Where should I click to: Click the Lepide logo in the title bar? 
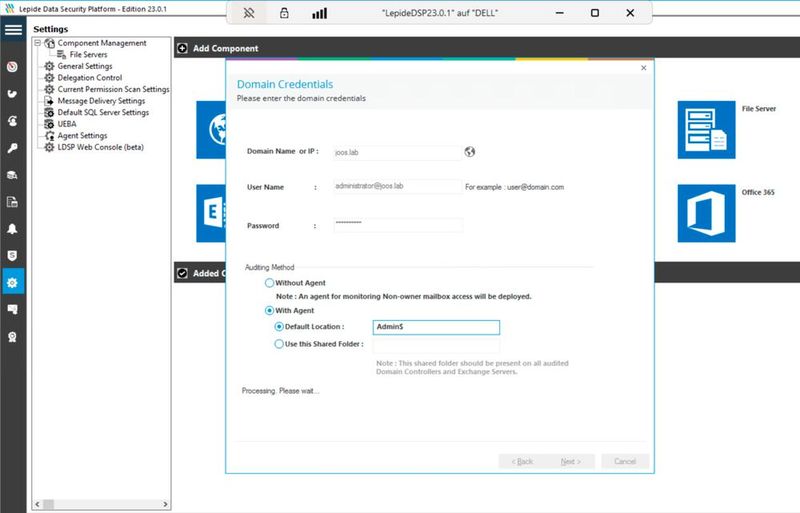click(x=10, y=9)
